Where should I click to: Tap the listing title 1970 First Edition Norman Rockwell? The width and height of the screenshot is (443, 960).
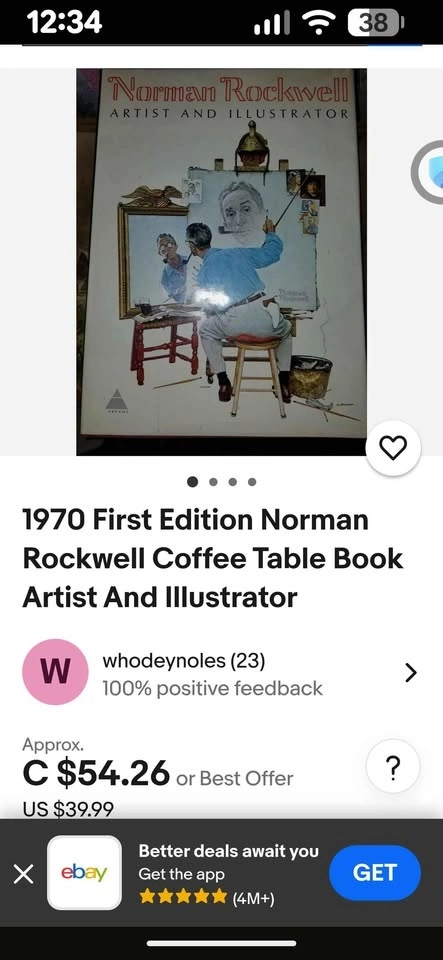pyautogui.click(x=212, y=558)
